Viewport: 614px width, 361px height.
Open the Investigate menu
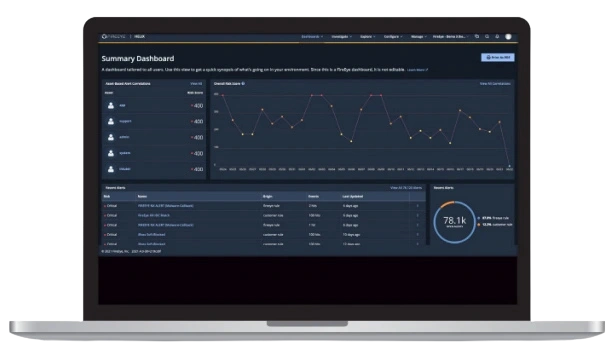click(x=341, y=36)
